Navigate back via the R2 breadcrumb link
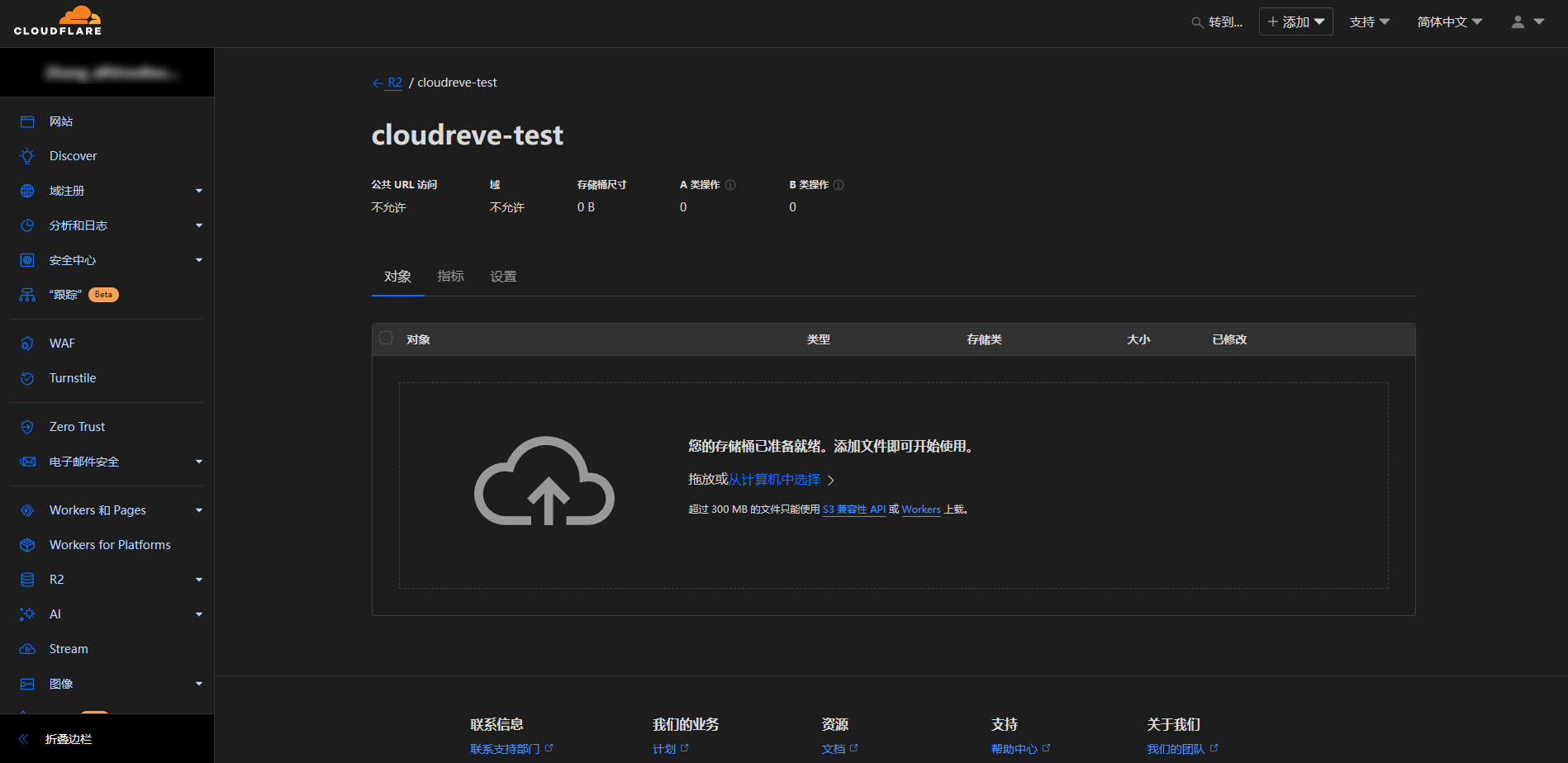 pyautogui.click(x=396, y=82)
